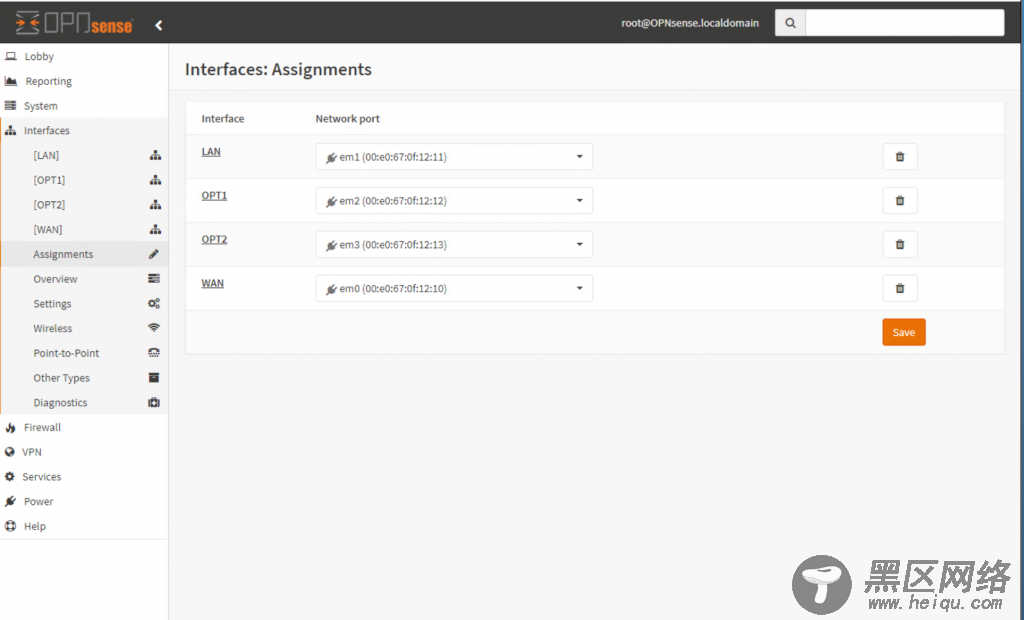This screenshot has height=620, width=1024.
Task: Click the Firewall flame icon
Action: pos(10,427)
